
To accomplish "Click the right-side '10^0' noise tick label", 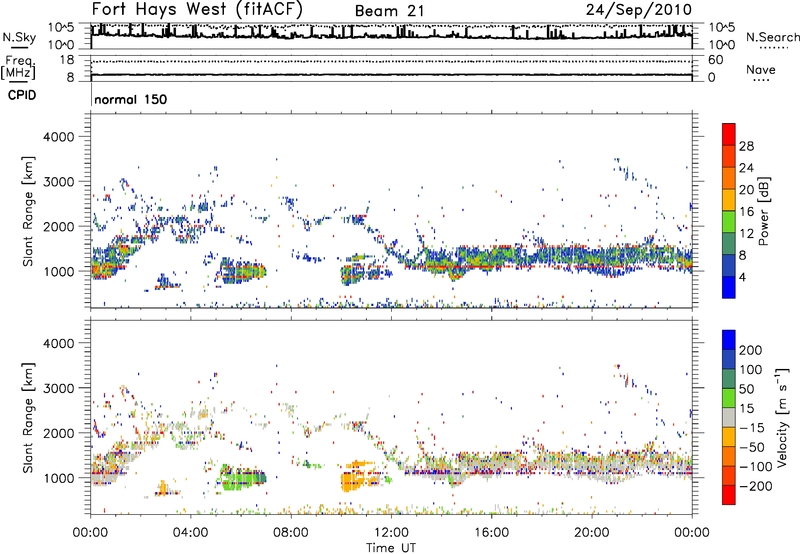I will [x=722, y=45].
